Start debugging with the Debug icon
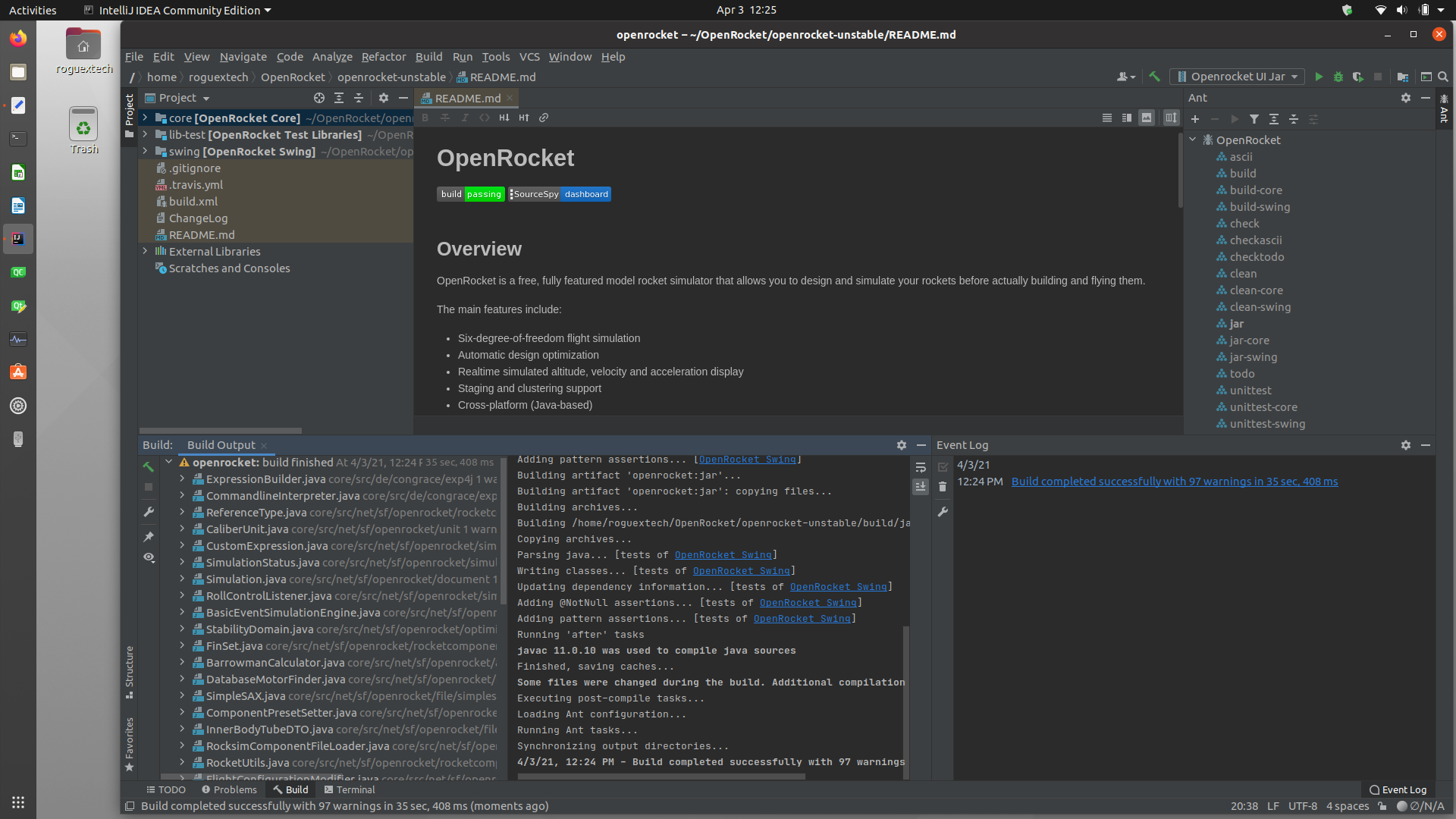Image resolution: width=1456 pixels, height=819 pixels. click(1338, 77)
